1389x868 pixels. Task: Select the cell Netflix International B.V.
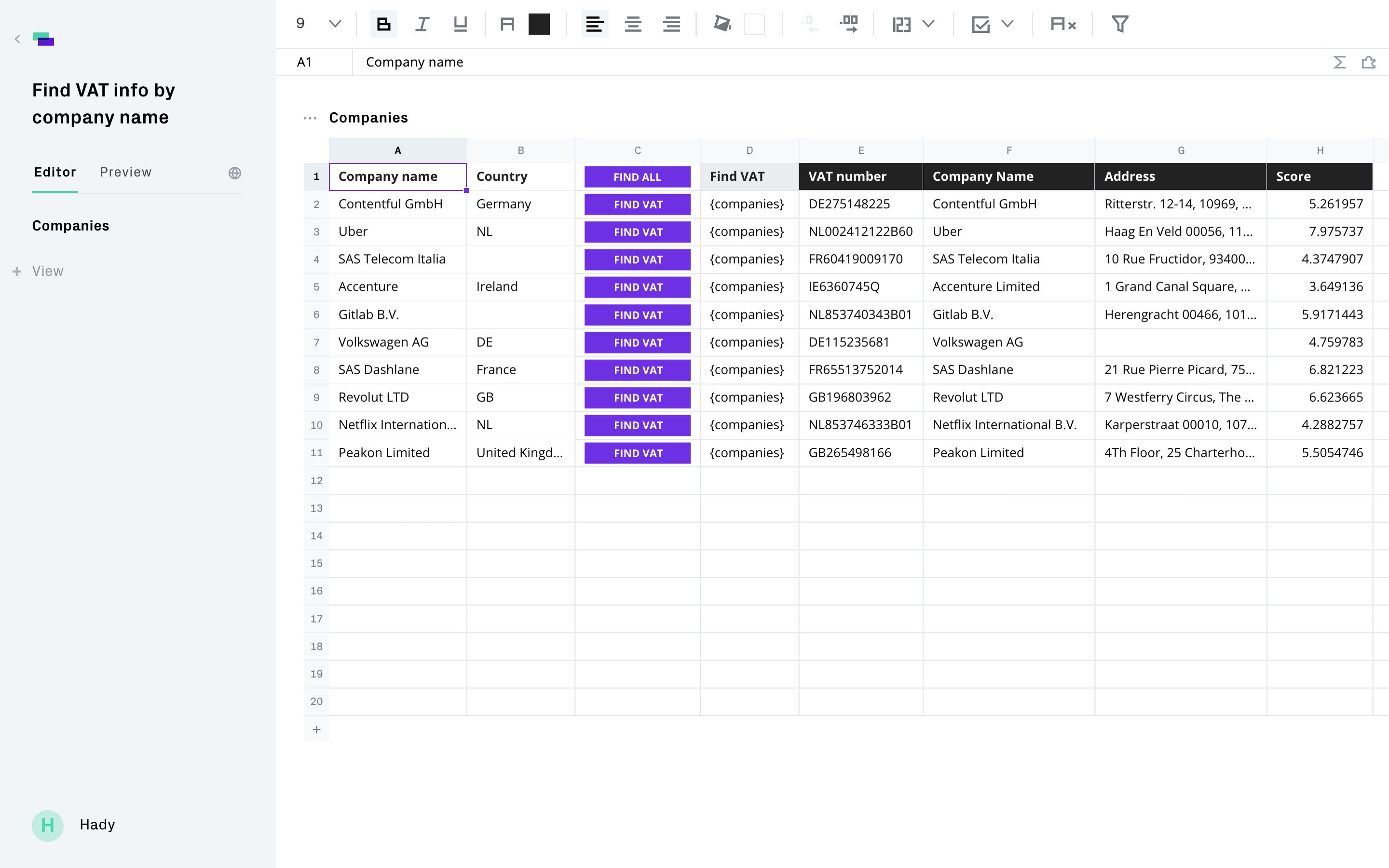point(1008,425)
